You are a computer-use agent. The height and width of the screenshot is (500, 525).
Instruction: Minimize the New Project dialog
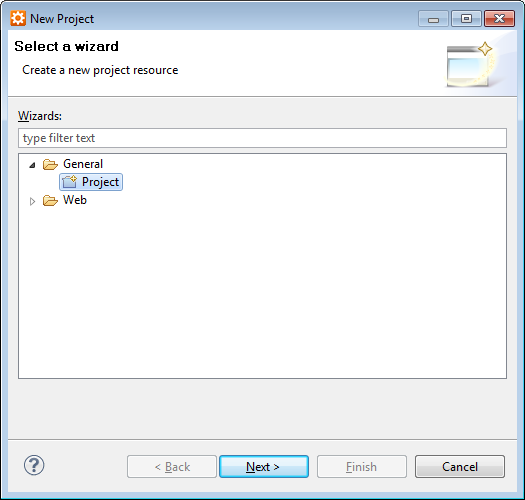pos(433,18)
